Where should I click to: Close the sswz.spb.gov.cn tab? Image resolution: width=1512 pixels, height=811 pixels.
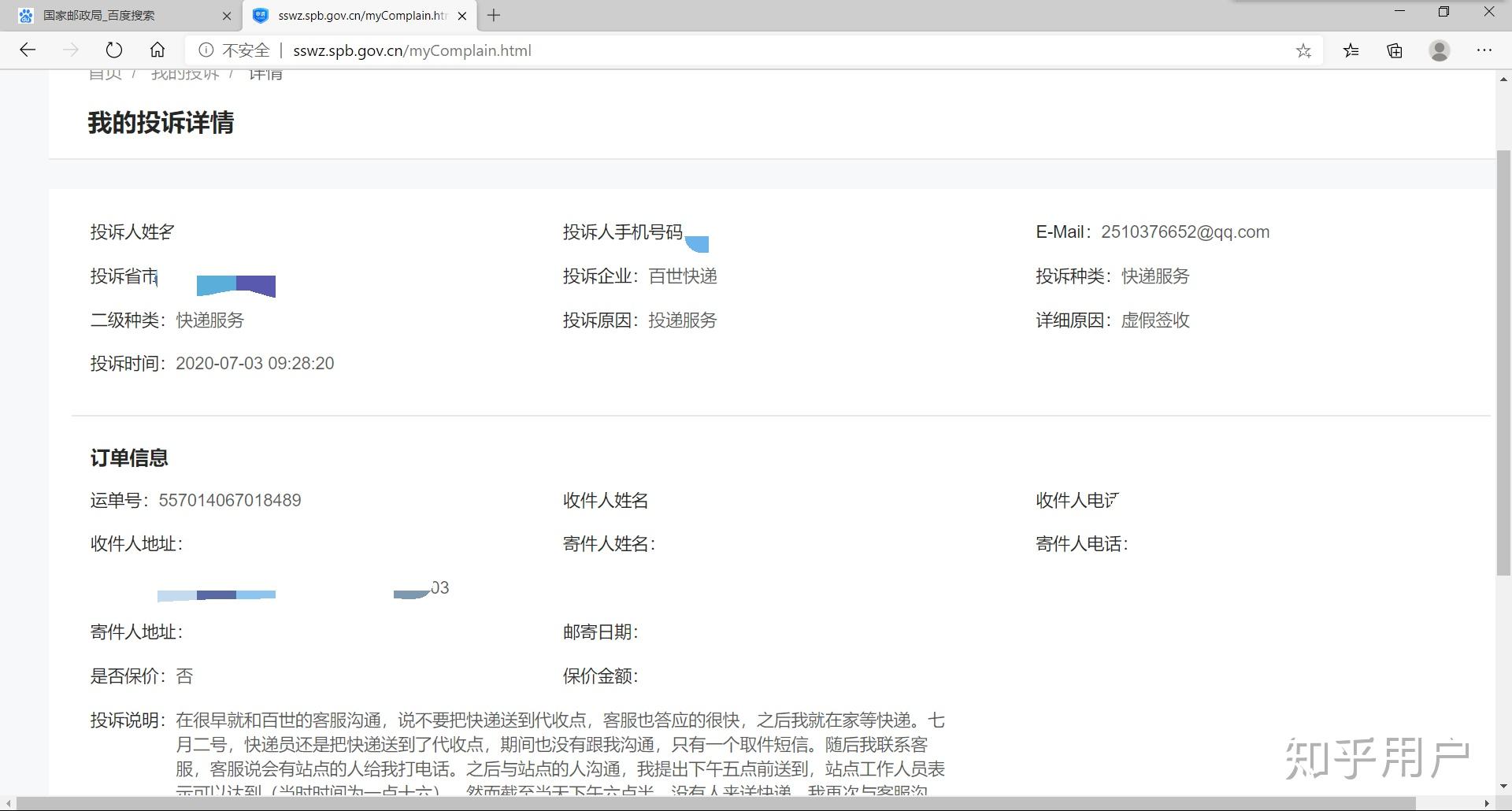[462, 16]
